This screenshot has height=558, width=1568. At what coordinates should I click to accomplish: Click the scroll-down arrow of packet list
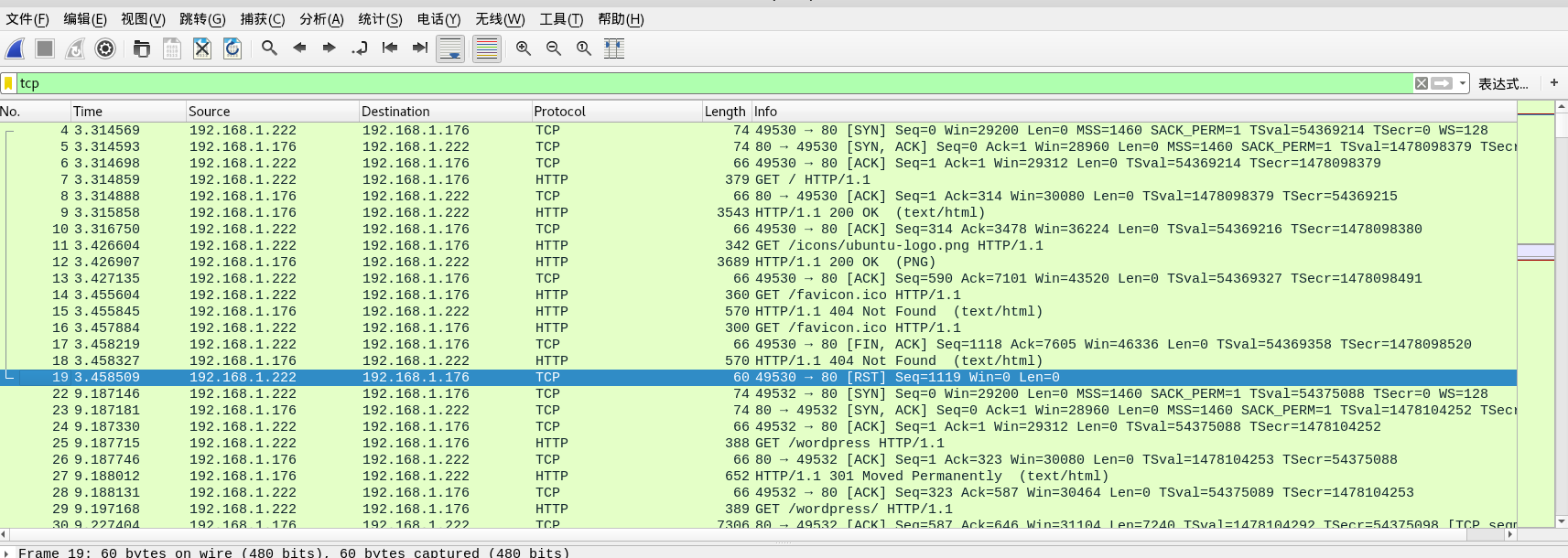(1562, 521)
